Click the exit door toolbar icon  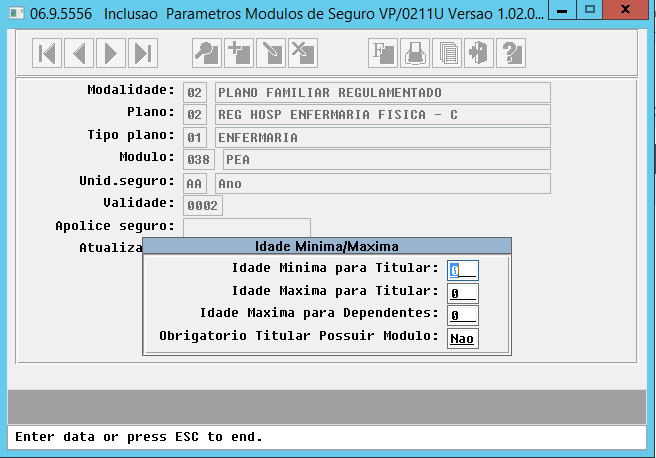[479, 53]
